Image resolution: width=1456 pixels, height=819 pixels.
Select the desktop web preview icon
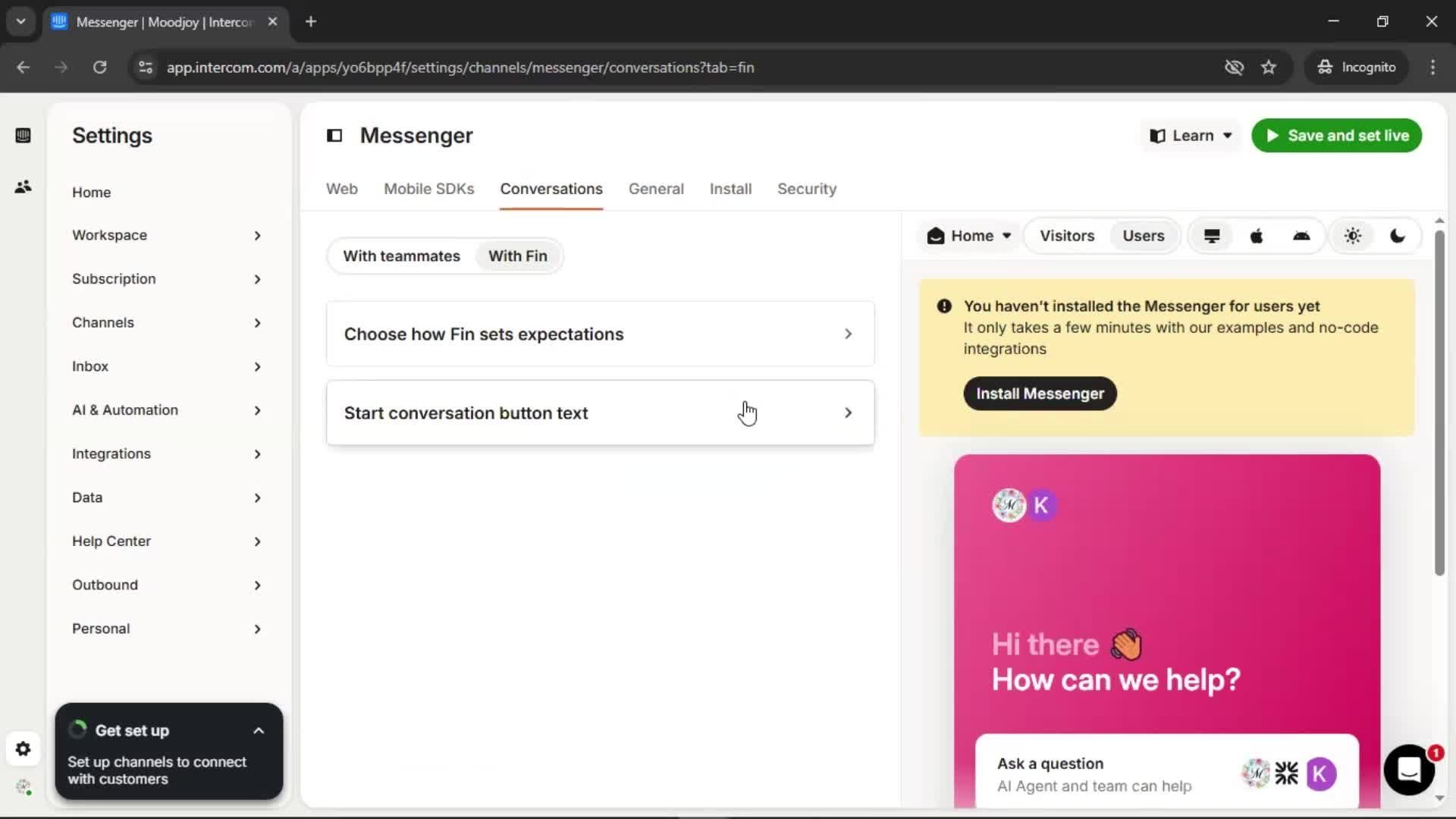(1212, 237)
